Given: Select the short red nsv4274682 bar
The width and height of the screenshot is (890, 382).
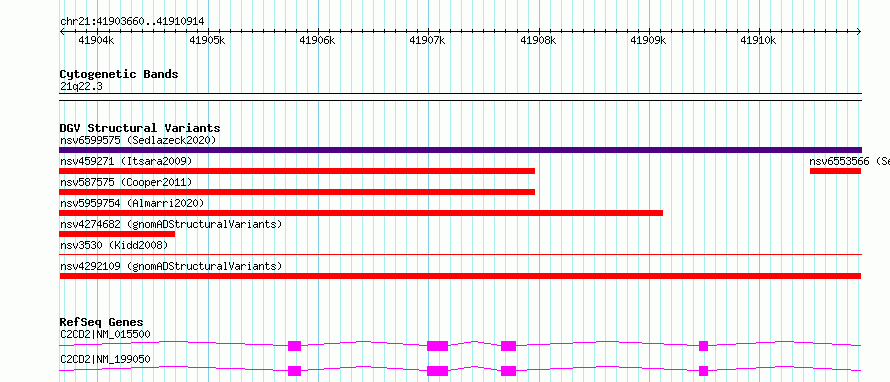Looking at the screenshot, I should 117,234.
